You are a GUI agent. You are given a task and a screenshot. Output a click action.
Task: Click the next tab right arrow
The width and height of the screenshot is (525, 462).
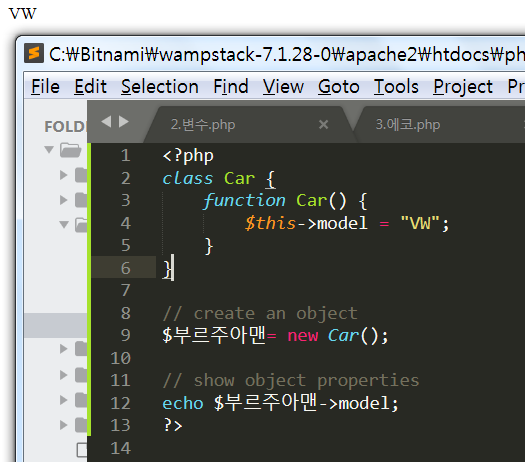[124, 122]
